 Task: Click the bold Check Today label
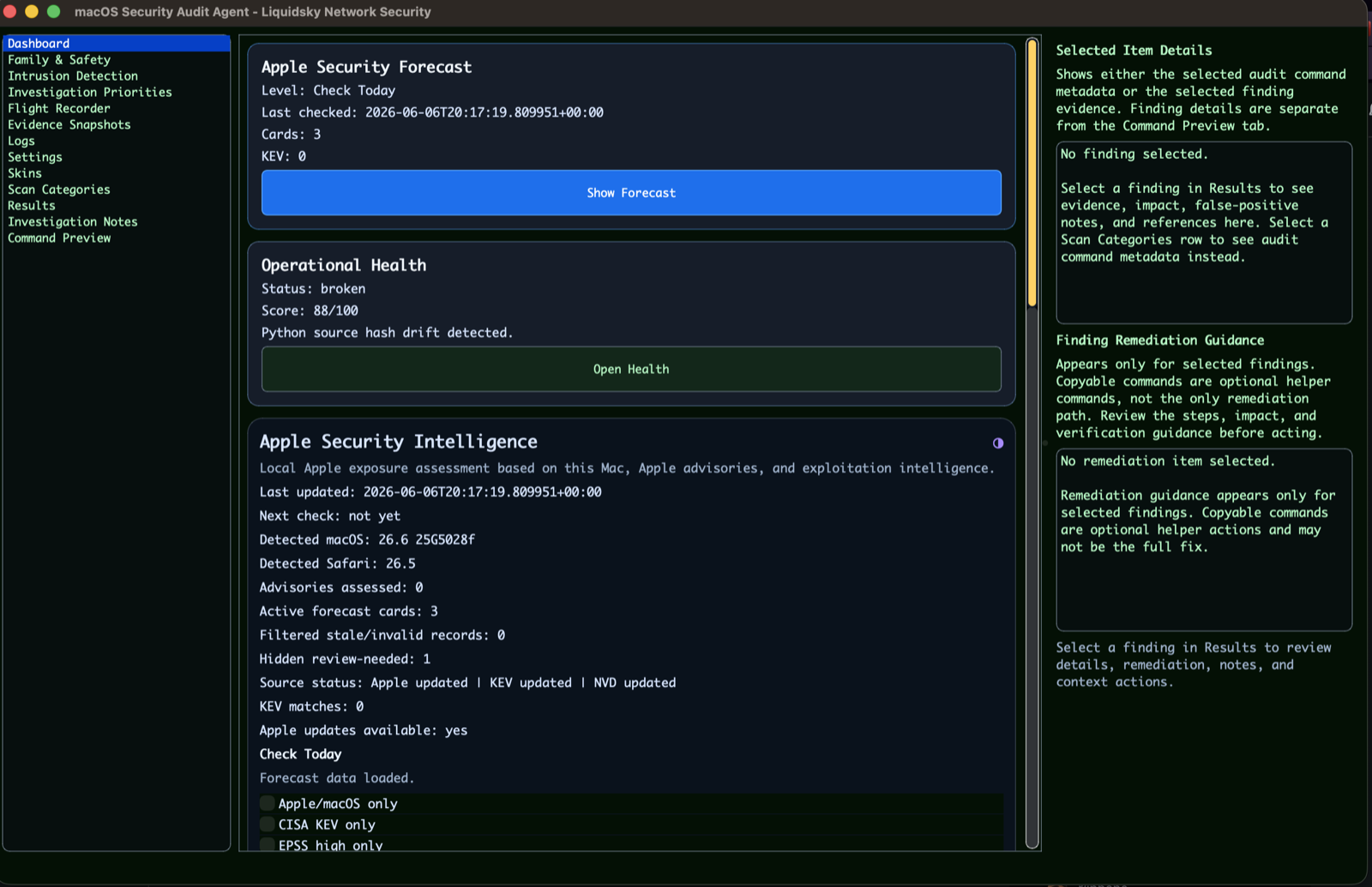click(x=301, y=754)
